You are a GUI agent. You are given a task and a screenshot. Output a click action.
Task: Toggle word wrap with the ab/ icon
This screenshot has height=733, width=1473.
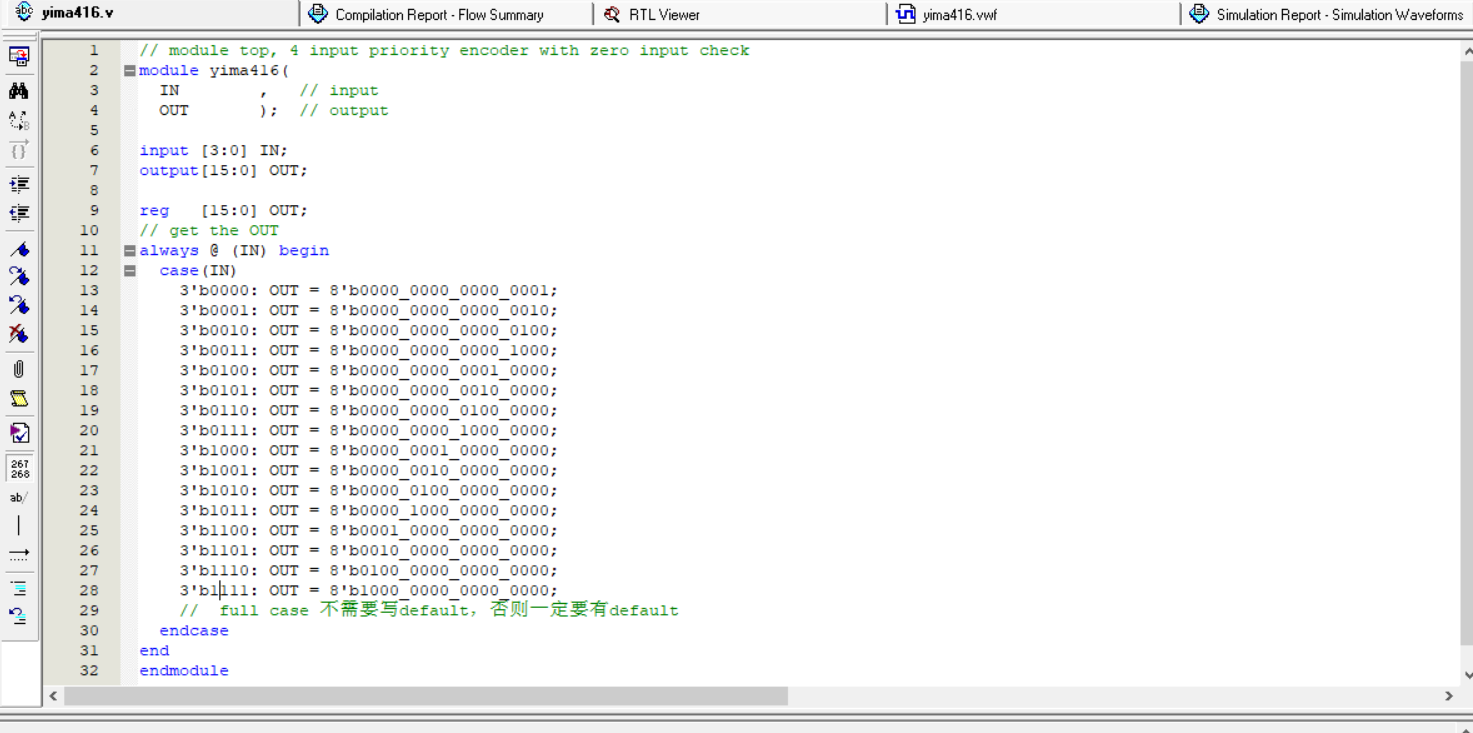click(19, 497)
